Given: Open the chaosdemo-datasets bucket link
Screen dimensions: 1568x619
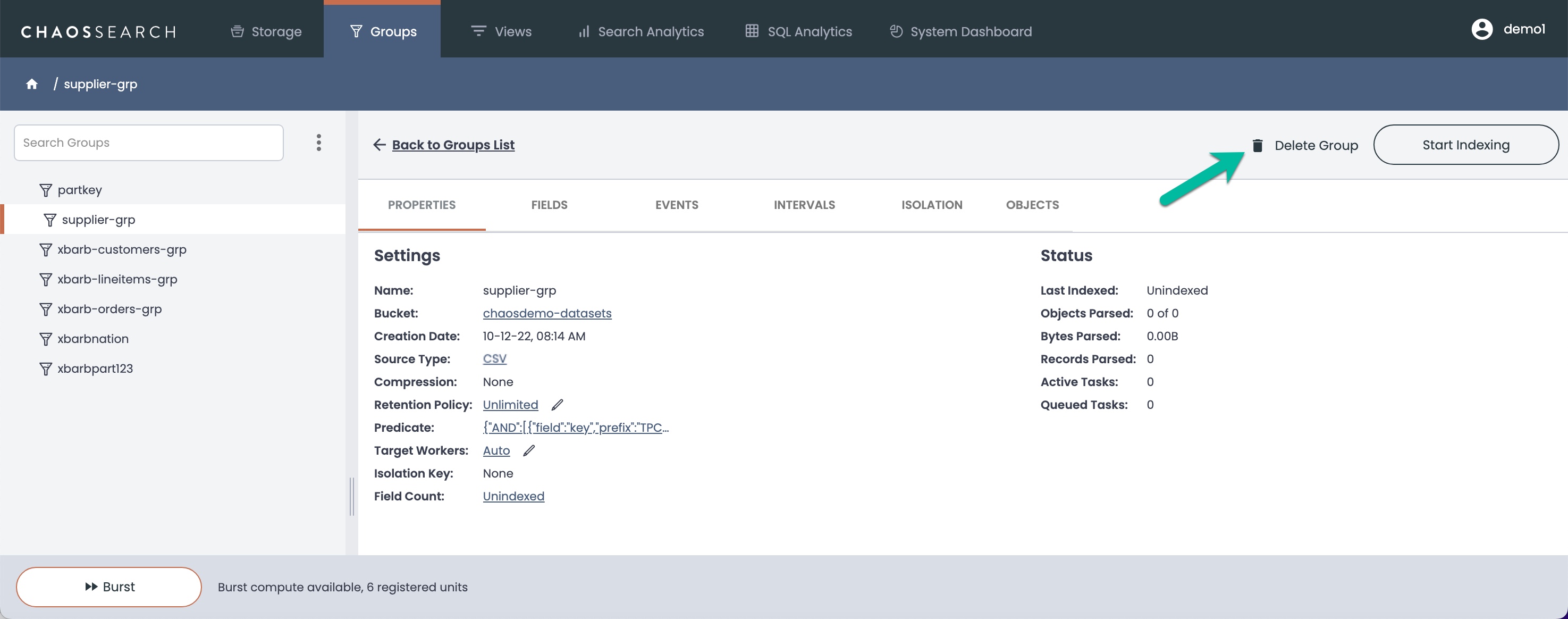Looking at the screenshot, I should [x=546, y=313].
